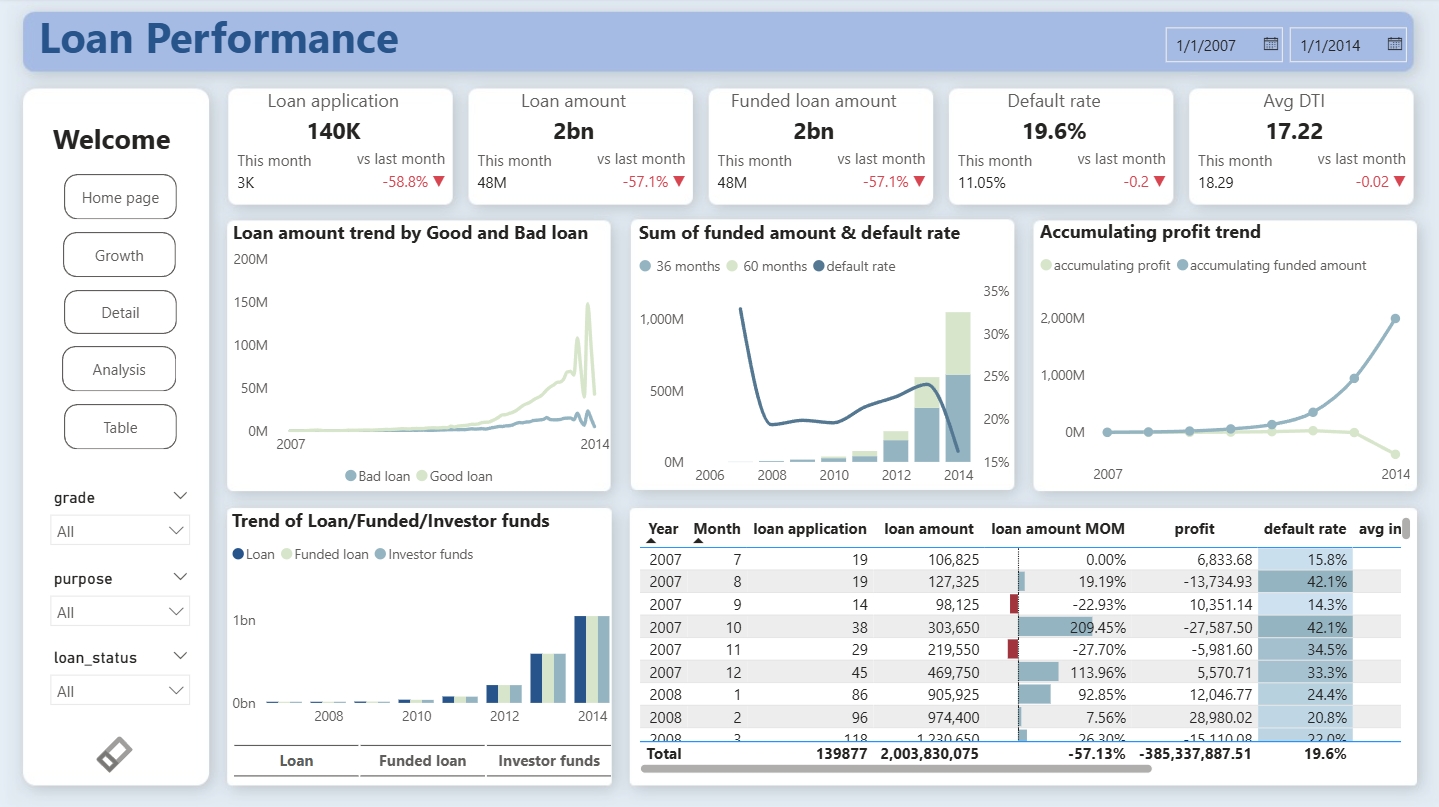Expand the grade filter dropdown
Viewport: 1439px width, 807px height.
[120, 531]
